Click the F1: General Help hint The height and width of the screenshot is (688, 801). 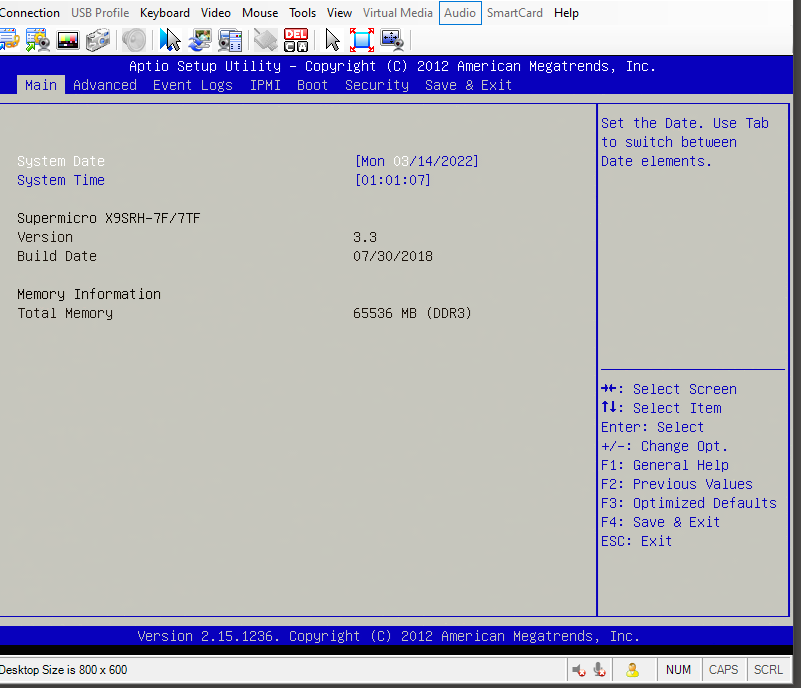click(665, 465)
